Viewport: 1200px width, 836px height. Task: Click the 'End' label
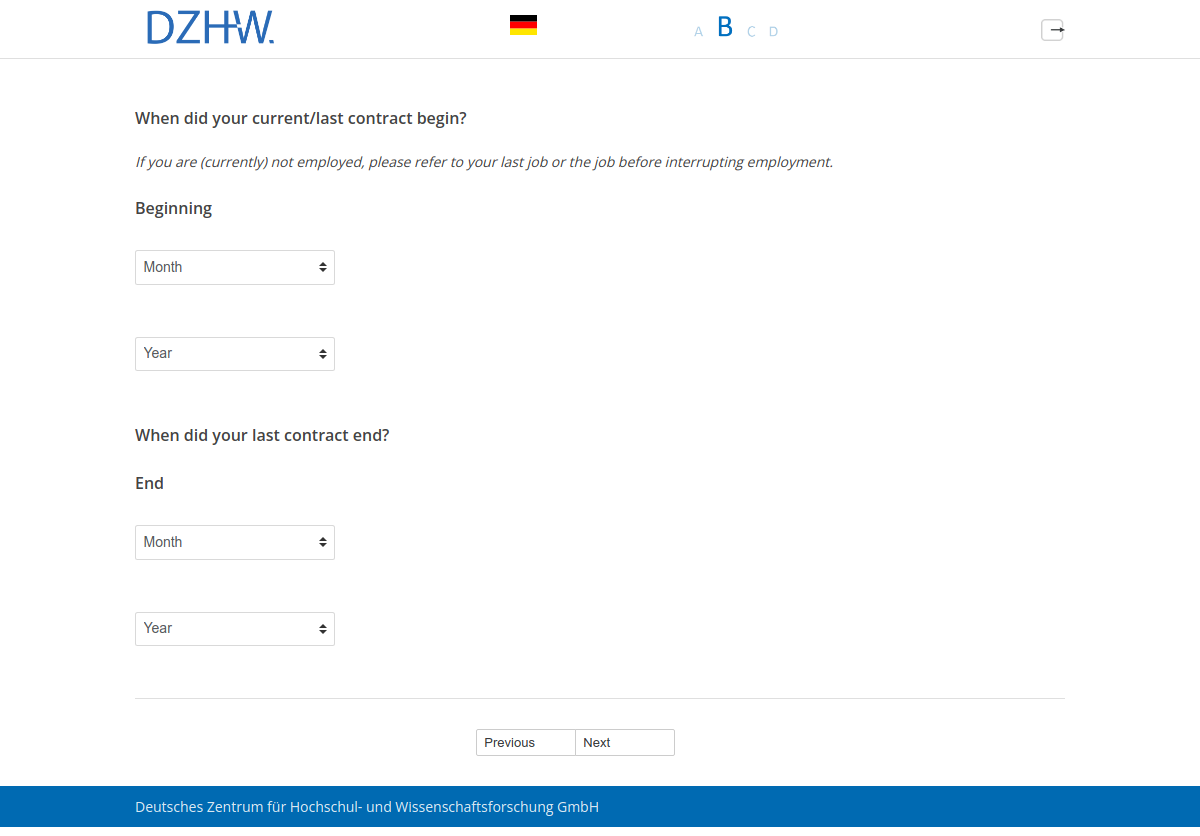(x=149, y=483)
